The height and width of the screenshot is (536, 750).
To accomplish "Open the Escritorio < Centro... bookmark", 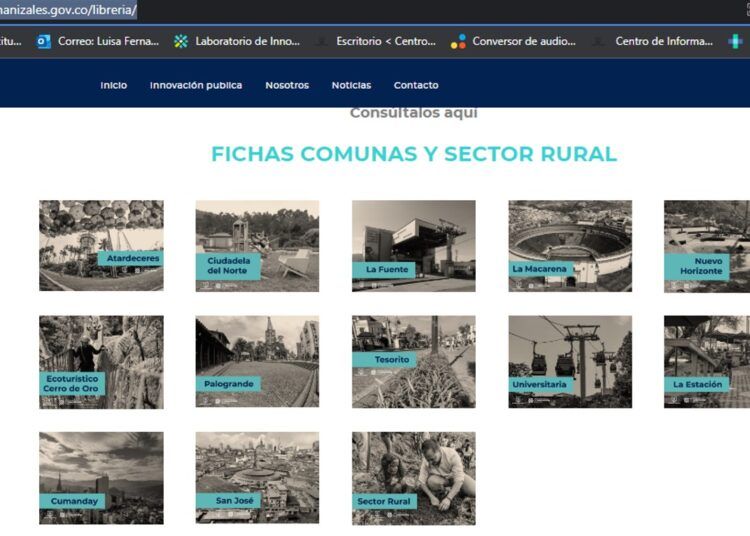I will point(376,42).
